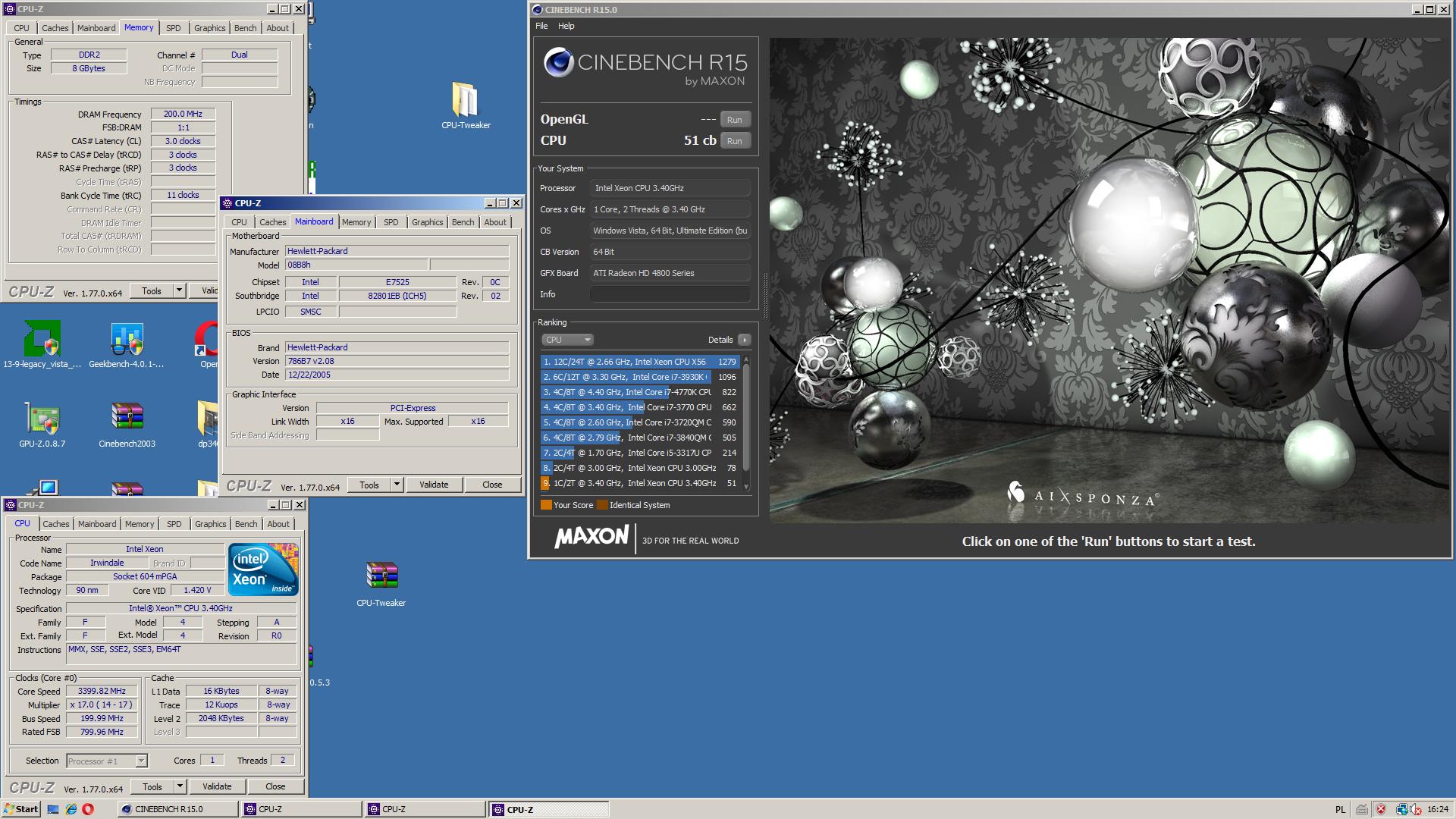Click the Your Score orange color swatch
1456x819 pixels.
click(546, 505)
